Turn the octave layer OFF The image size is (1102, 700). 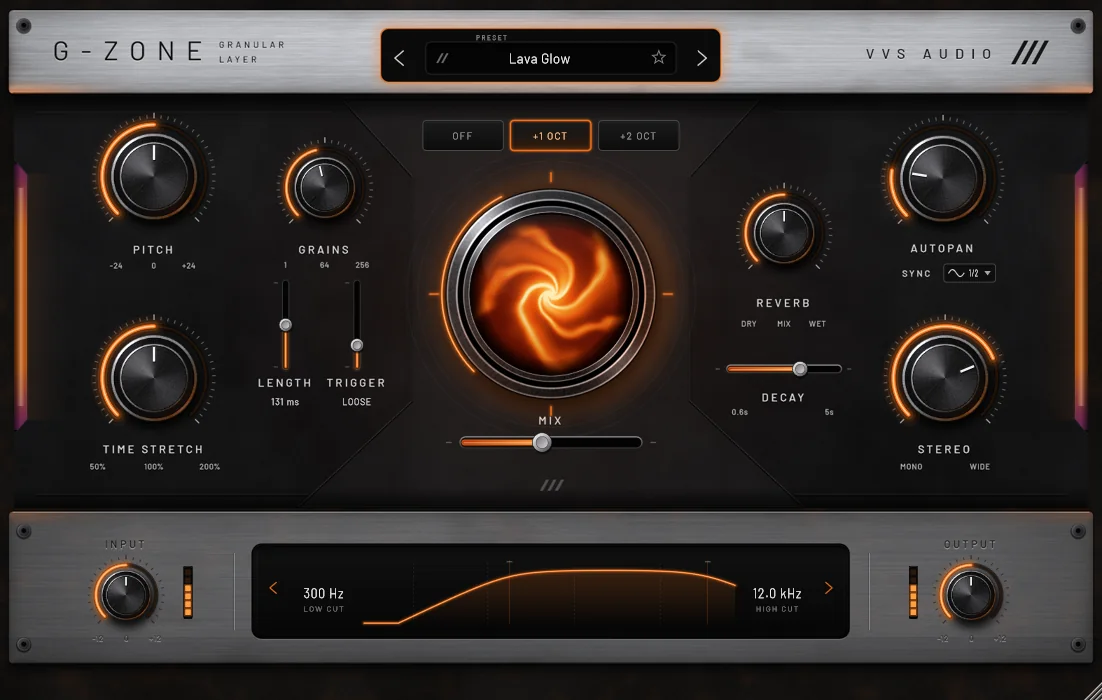click(x=462, y=136)
